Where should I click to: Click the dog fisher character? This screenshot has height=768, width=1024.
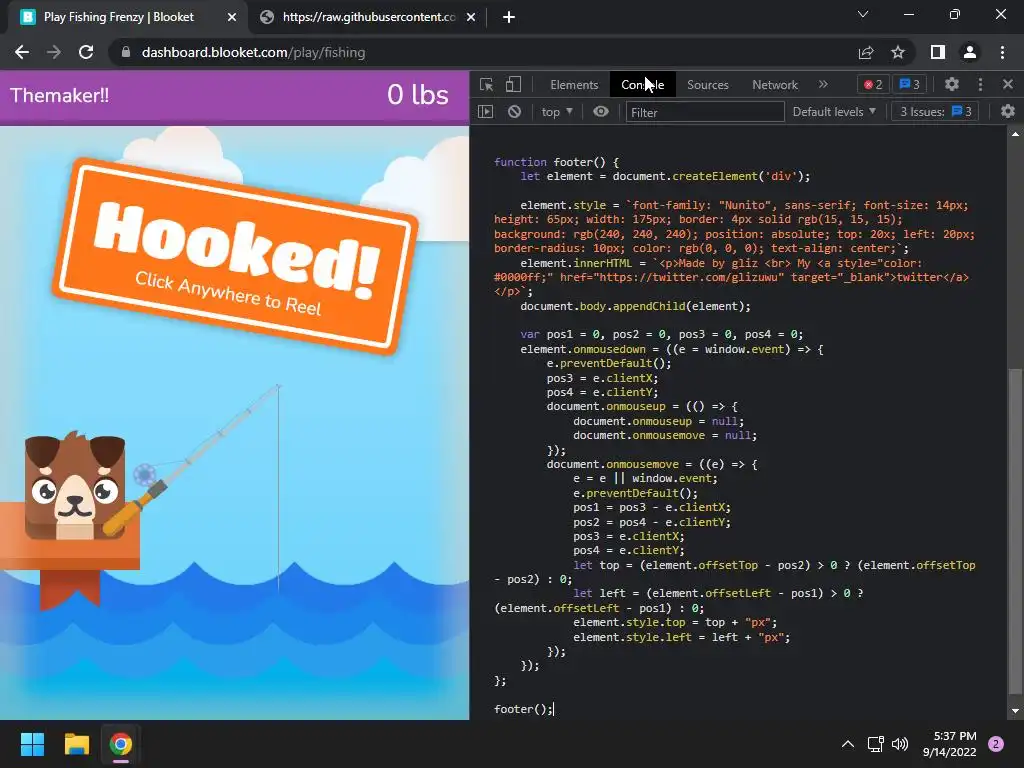[75, 487]
